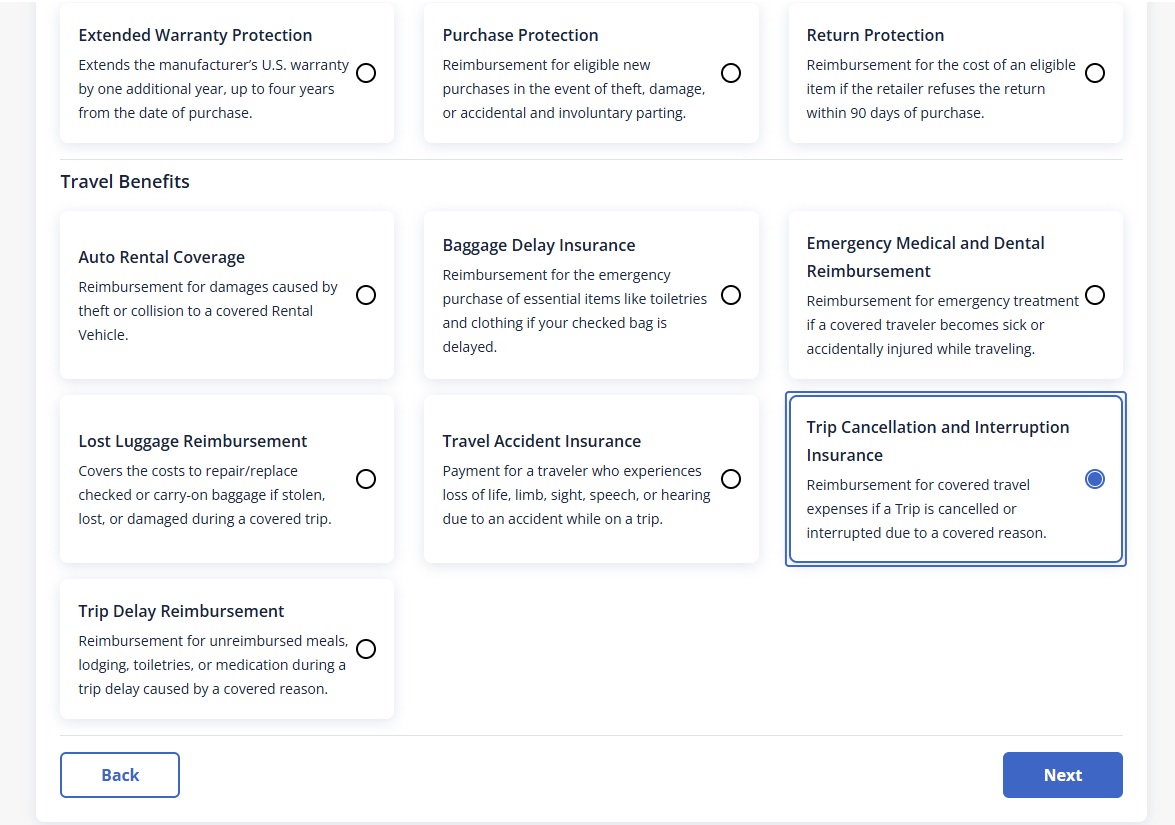Click the selected Trip Cancellation radio button

pyautogui.click(x=1095, y=479)
